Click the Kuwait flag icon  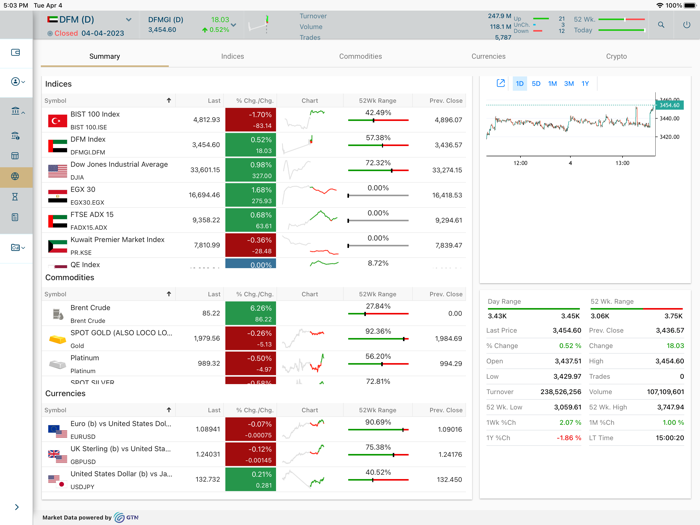click(x=58, y=246)
